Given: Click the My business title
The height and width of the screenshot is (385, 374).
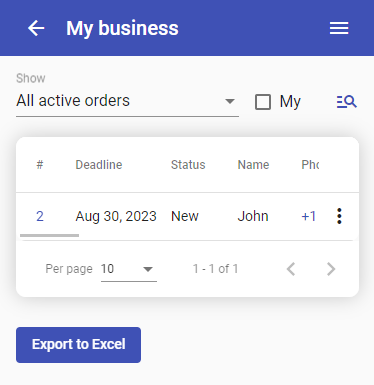Looking at the screenshot, I should 122,28.
